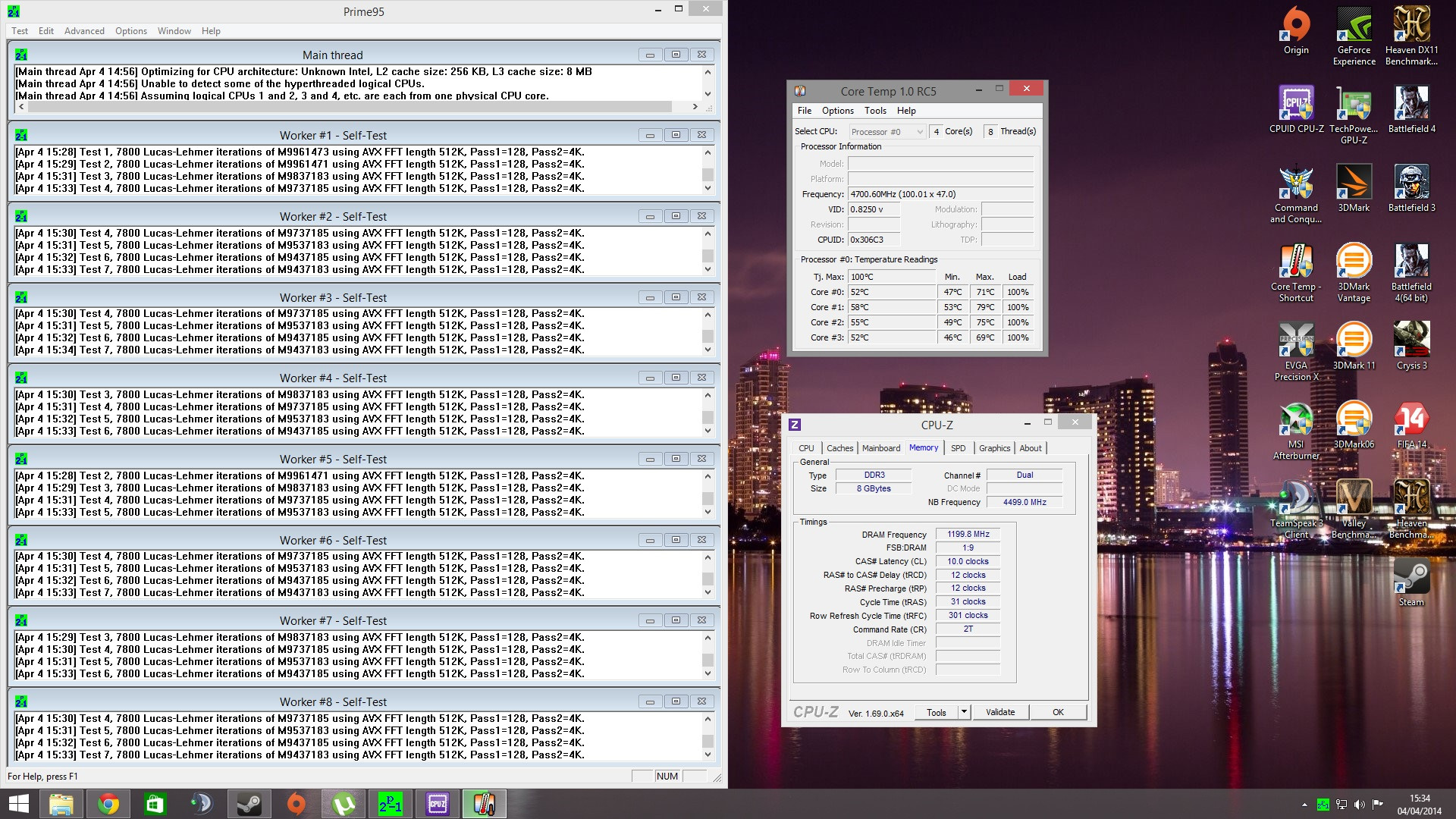
Task: Show hidden system tray icons arrow
Action: 1304,804
